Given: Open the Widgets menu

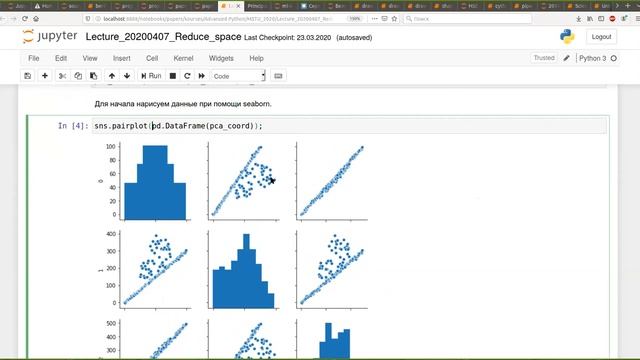Looking at the screenshot, I should pos(221,58).
